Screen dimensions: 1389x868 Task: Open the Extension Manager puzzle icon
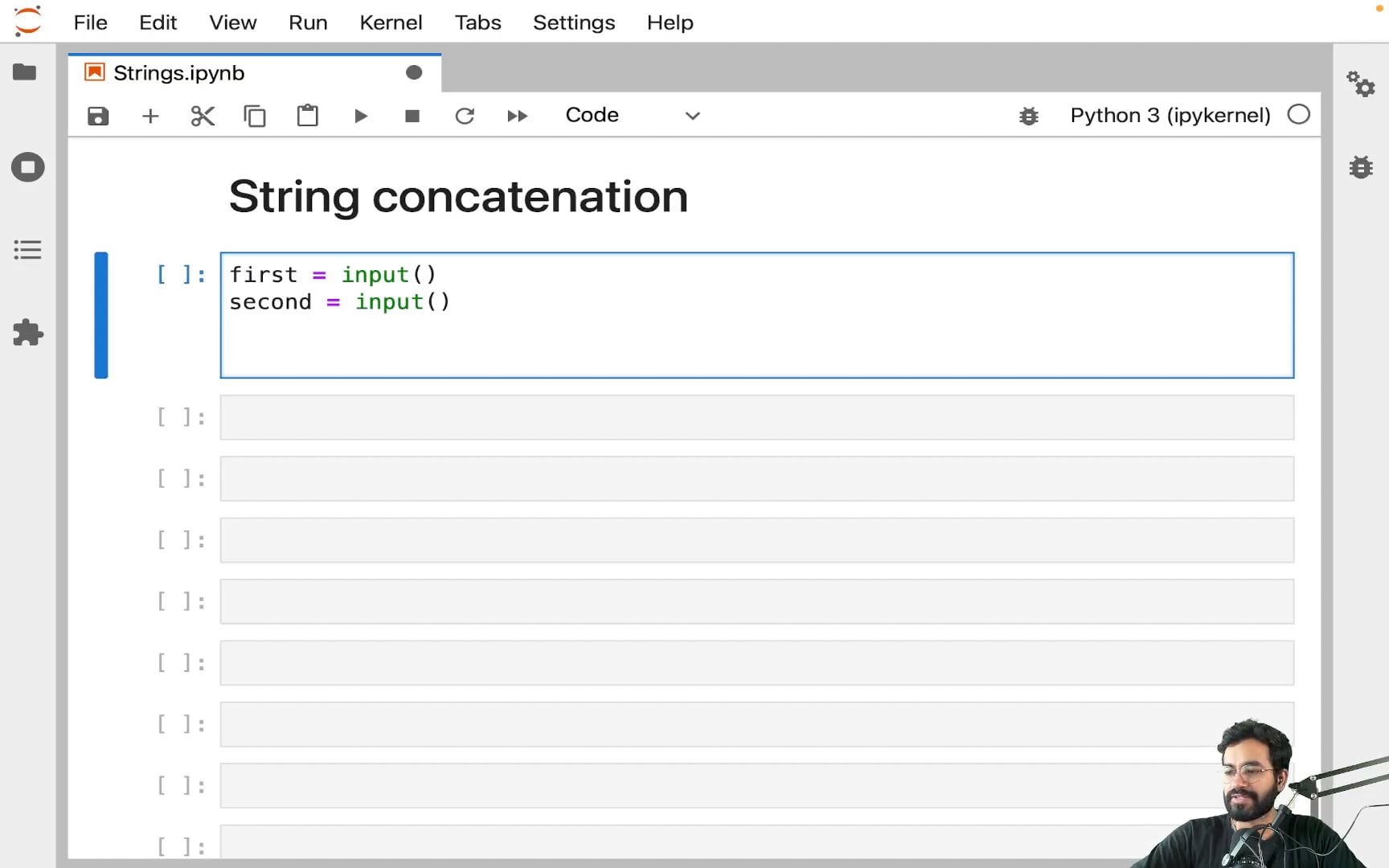(x=27, y=333)
